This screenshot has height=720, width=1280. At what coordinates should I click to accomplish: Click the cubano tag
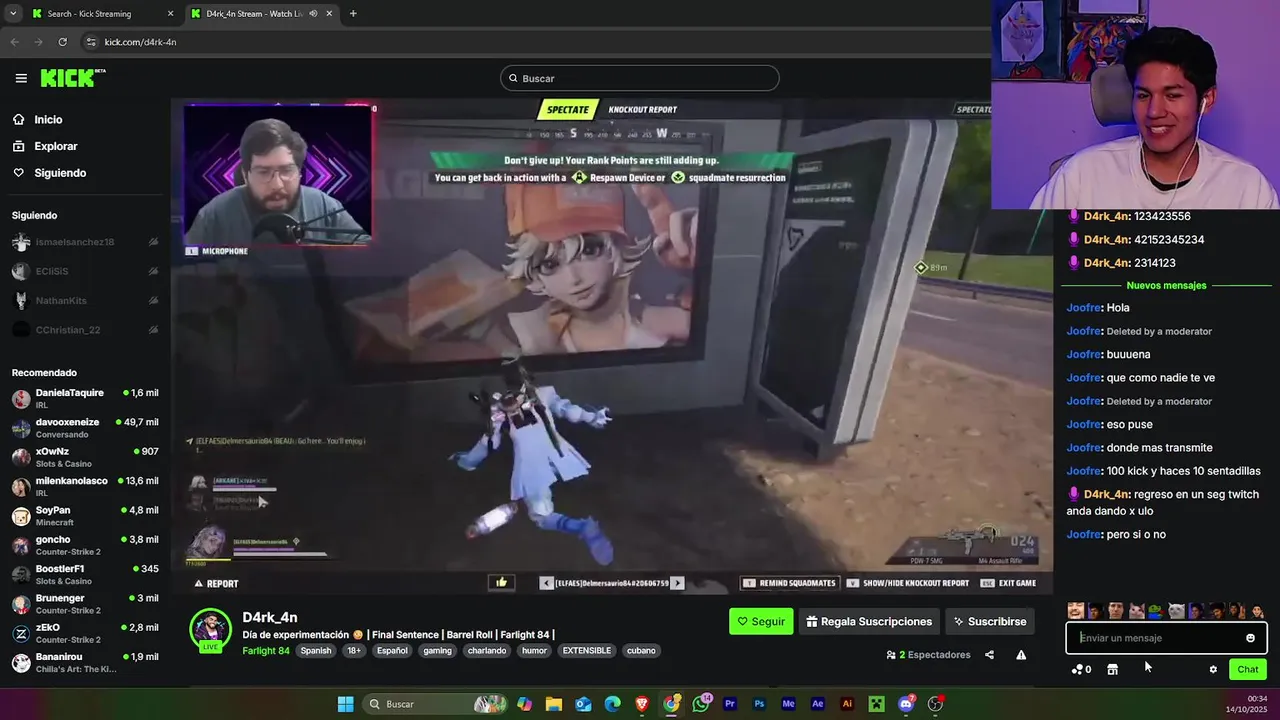click(x=641, y=651)
